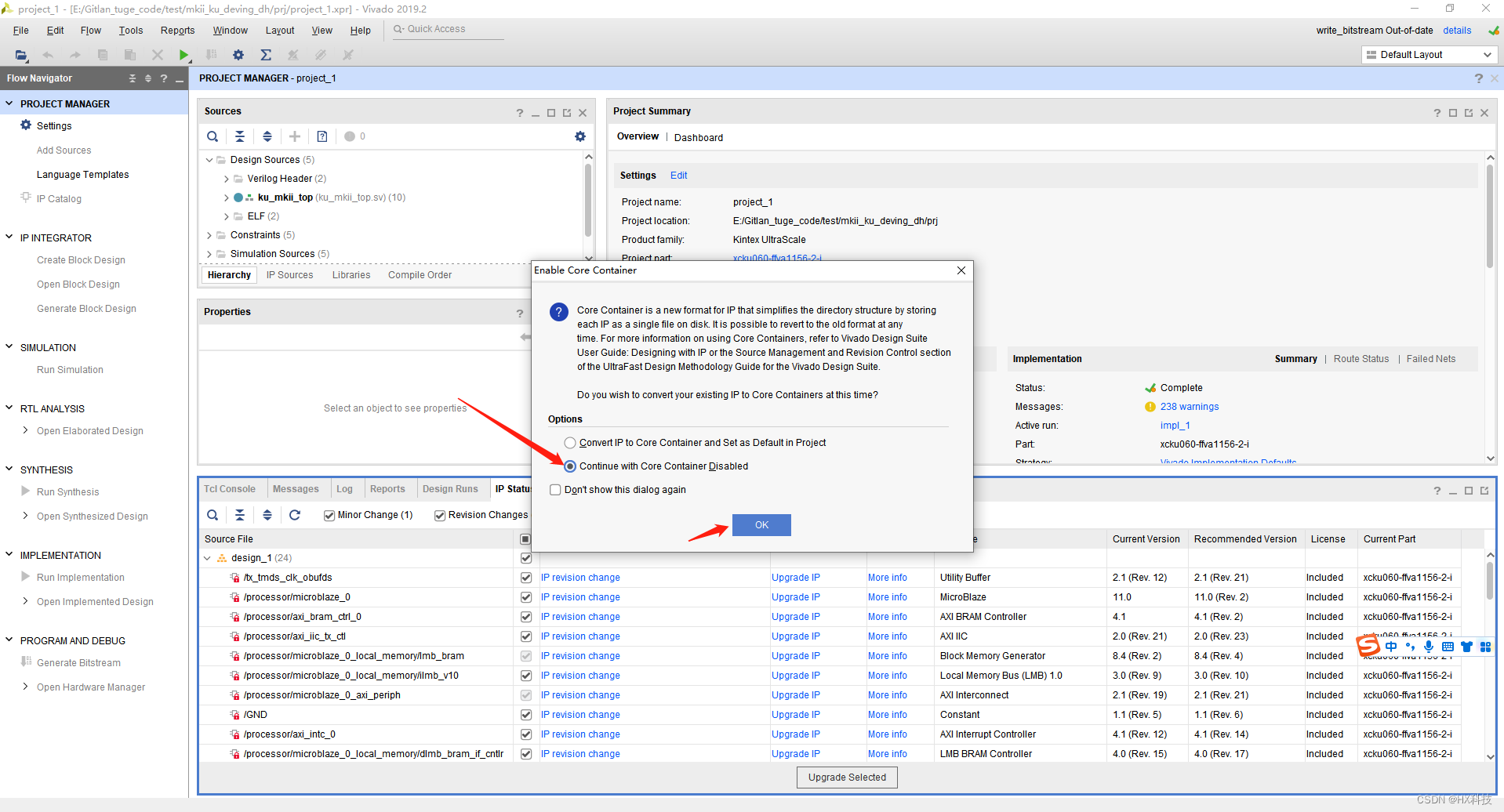Refresh the IP Status table

[295, 515]
